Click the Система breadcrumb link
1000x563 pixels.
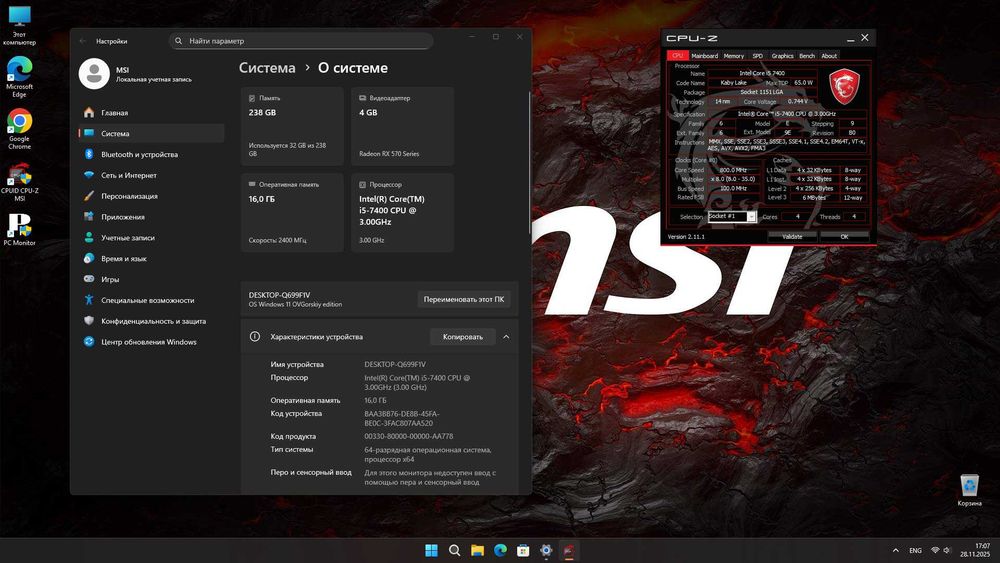267,68
